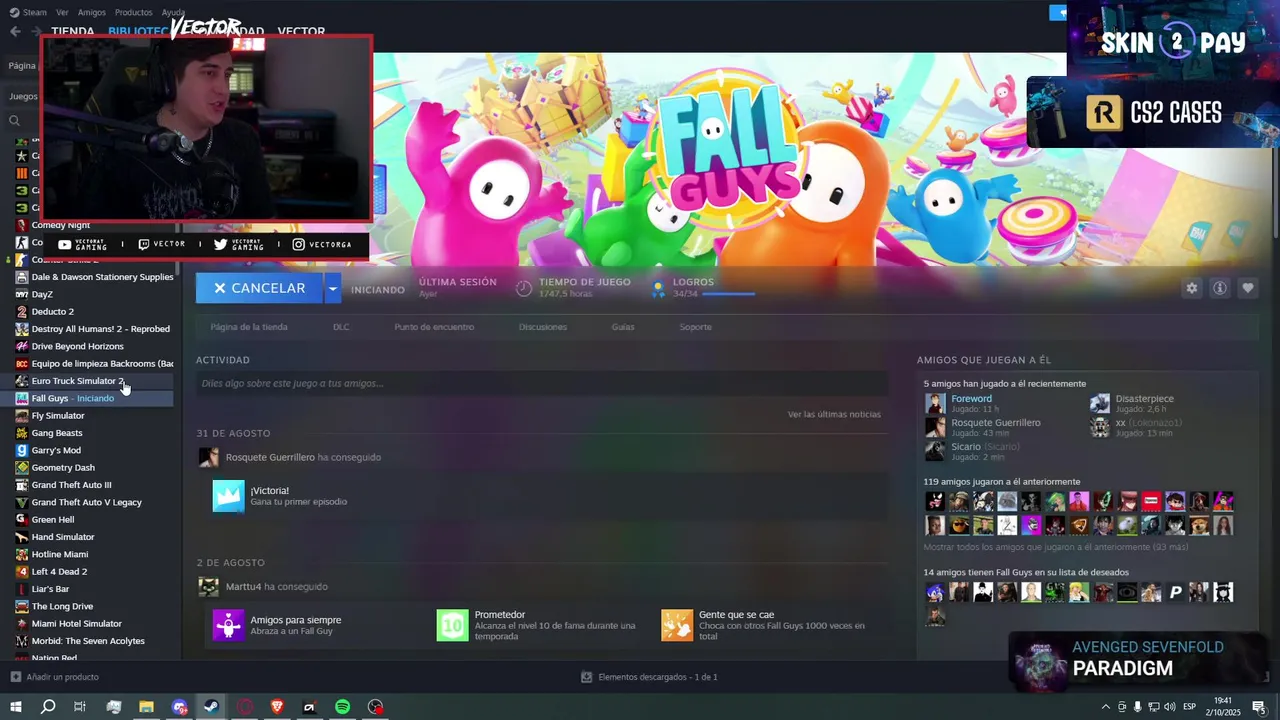1280x720 pixels.
Task: Click the Geometry Dash game icon
Action: tap(22, 467)
